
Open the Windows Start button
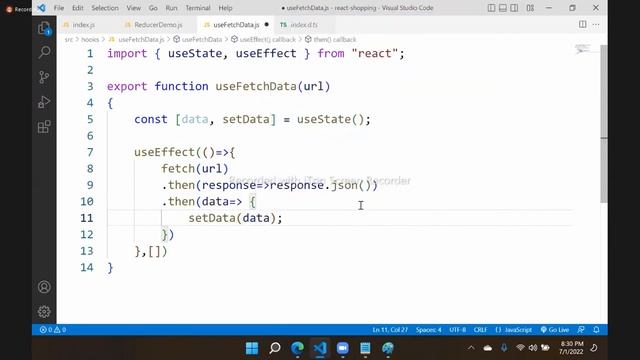pos(252,348)
